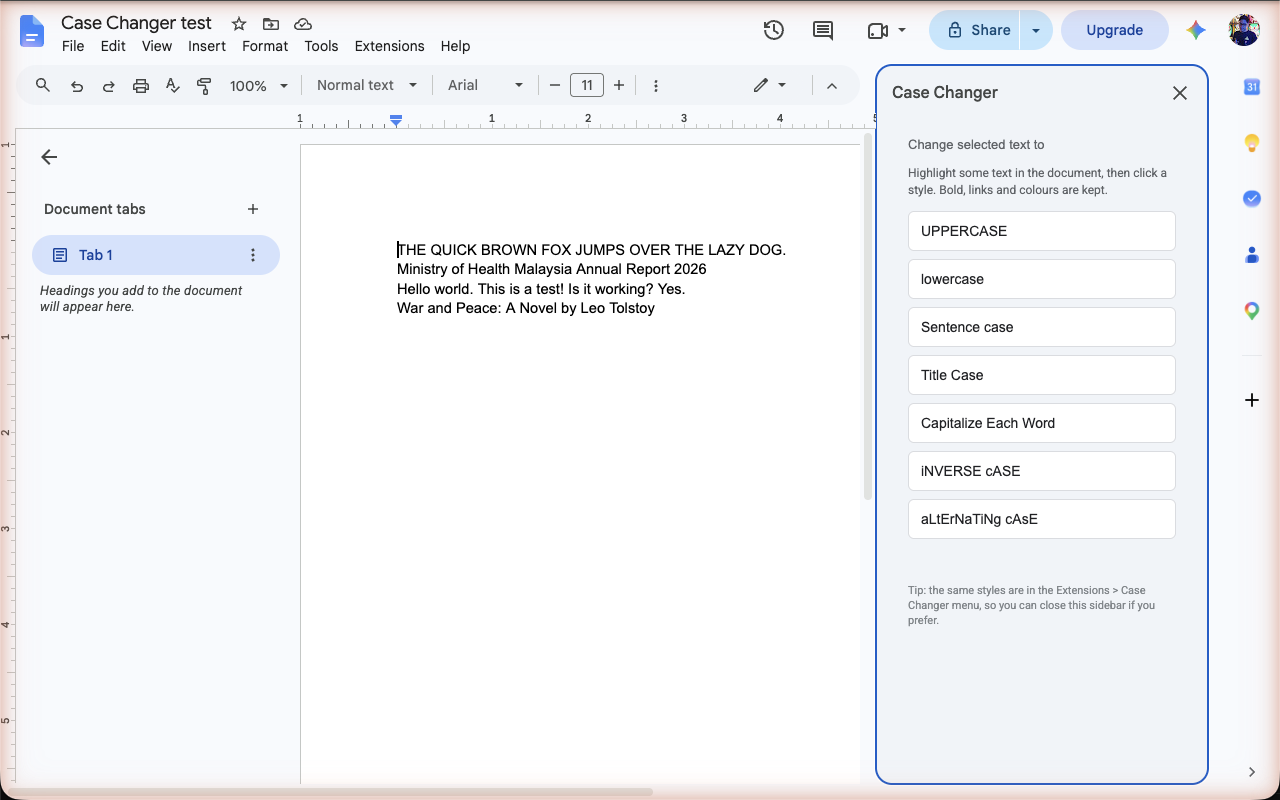The image size is (1280, 800).
Task: Close the Case Changer sidebar
Action: tap(1180, 93)
